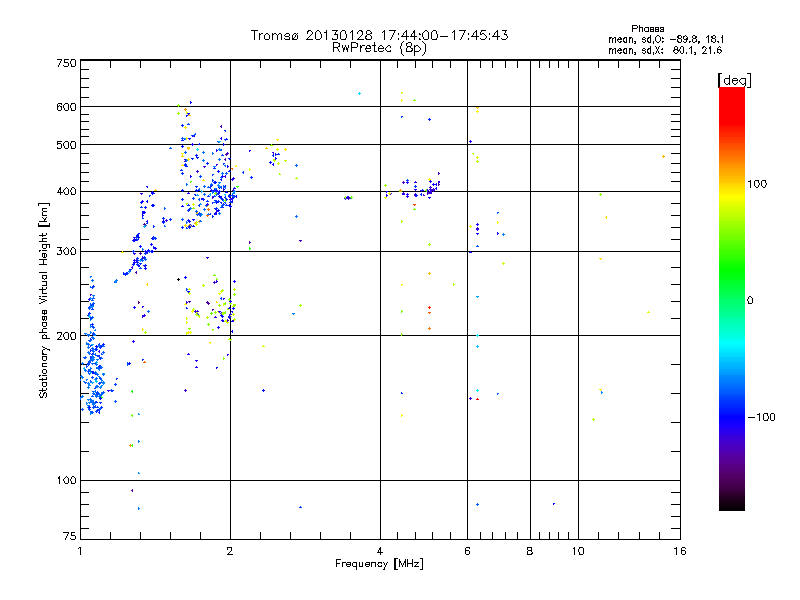
Task: Select the 'mean, sd,O: -89.8, 18.1' line
Action: [666, 39]
